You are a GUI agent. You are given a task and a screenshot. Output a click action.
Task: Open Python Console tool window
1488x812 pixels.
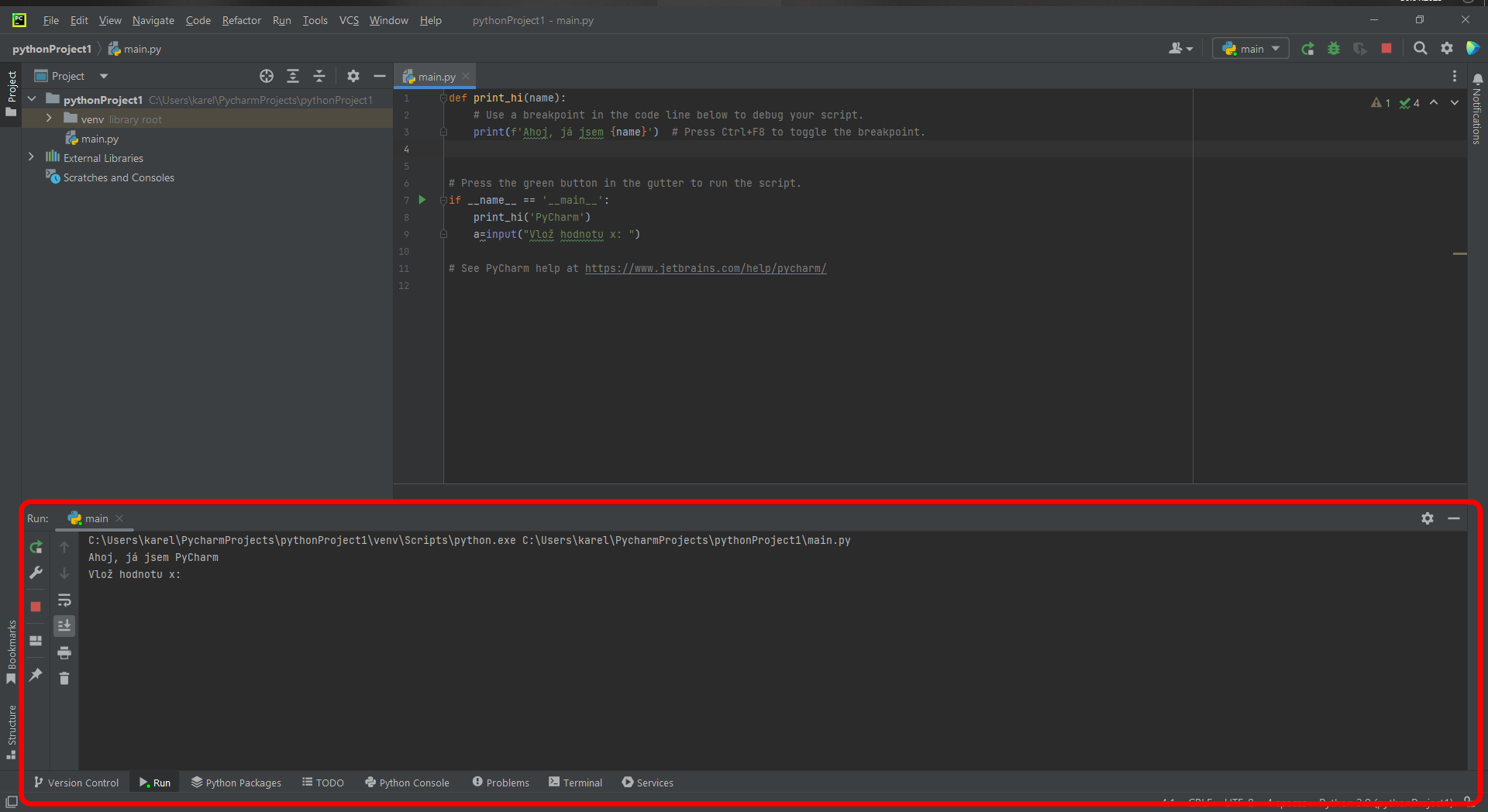pos(407,783)
